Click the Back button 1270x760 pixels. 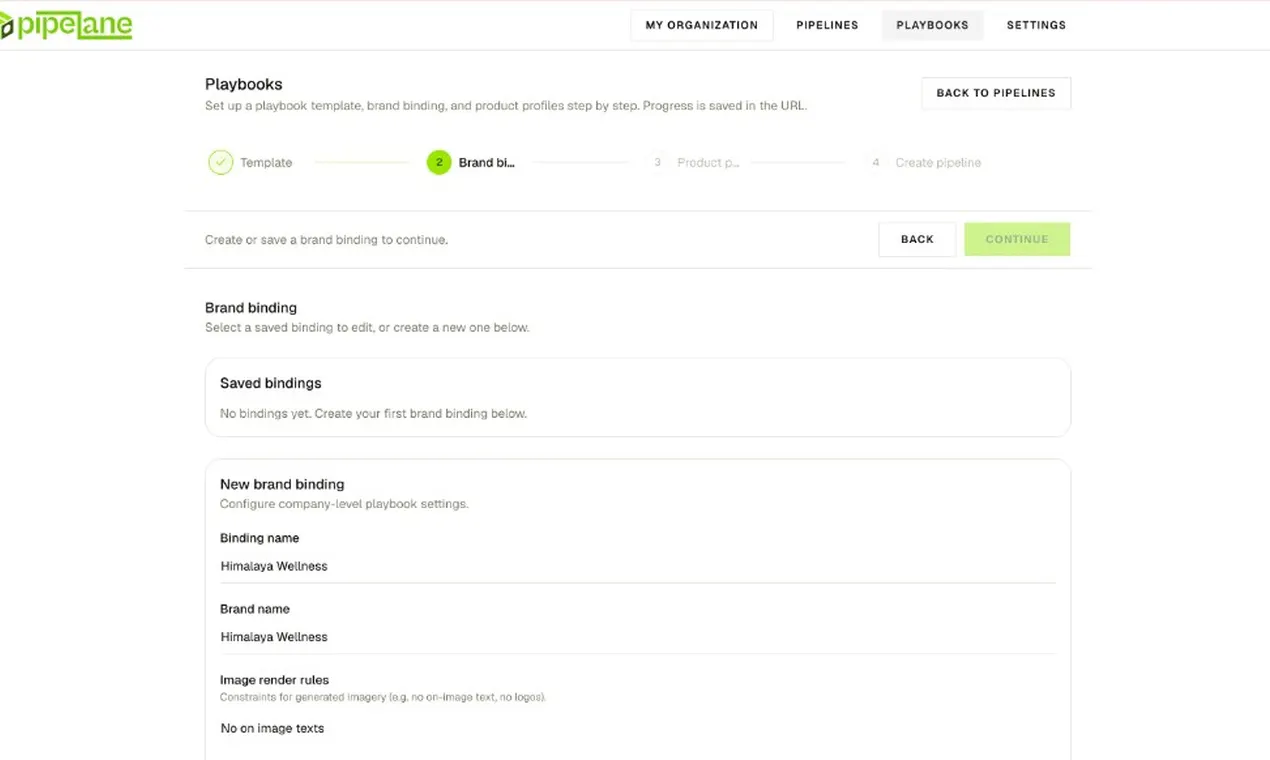point(917,239)
